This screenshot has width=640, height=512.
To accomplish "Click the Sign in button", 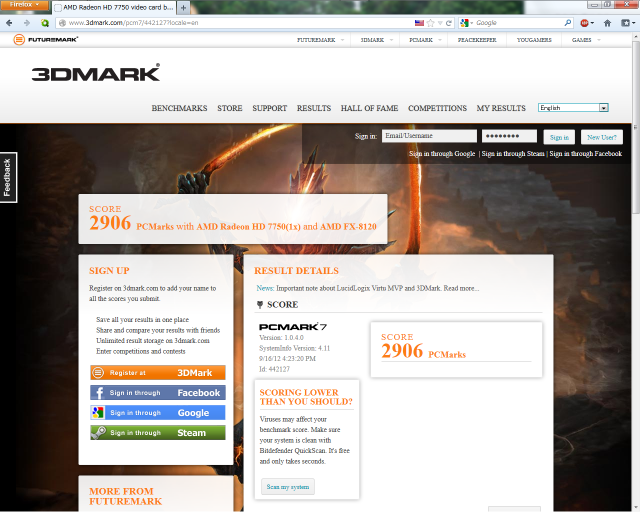I will (x=559, y=137).
